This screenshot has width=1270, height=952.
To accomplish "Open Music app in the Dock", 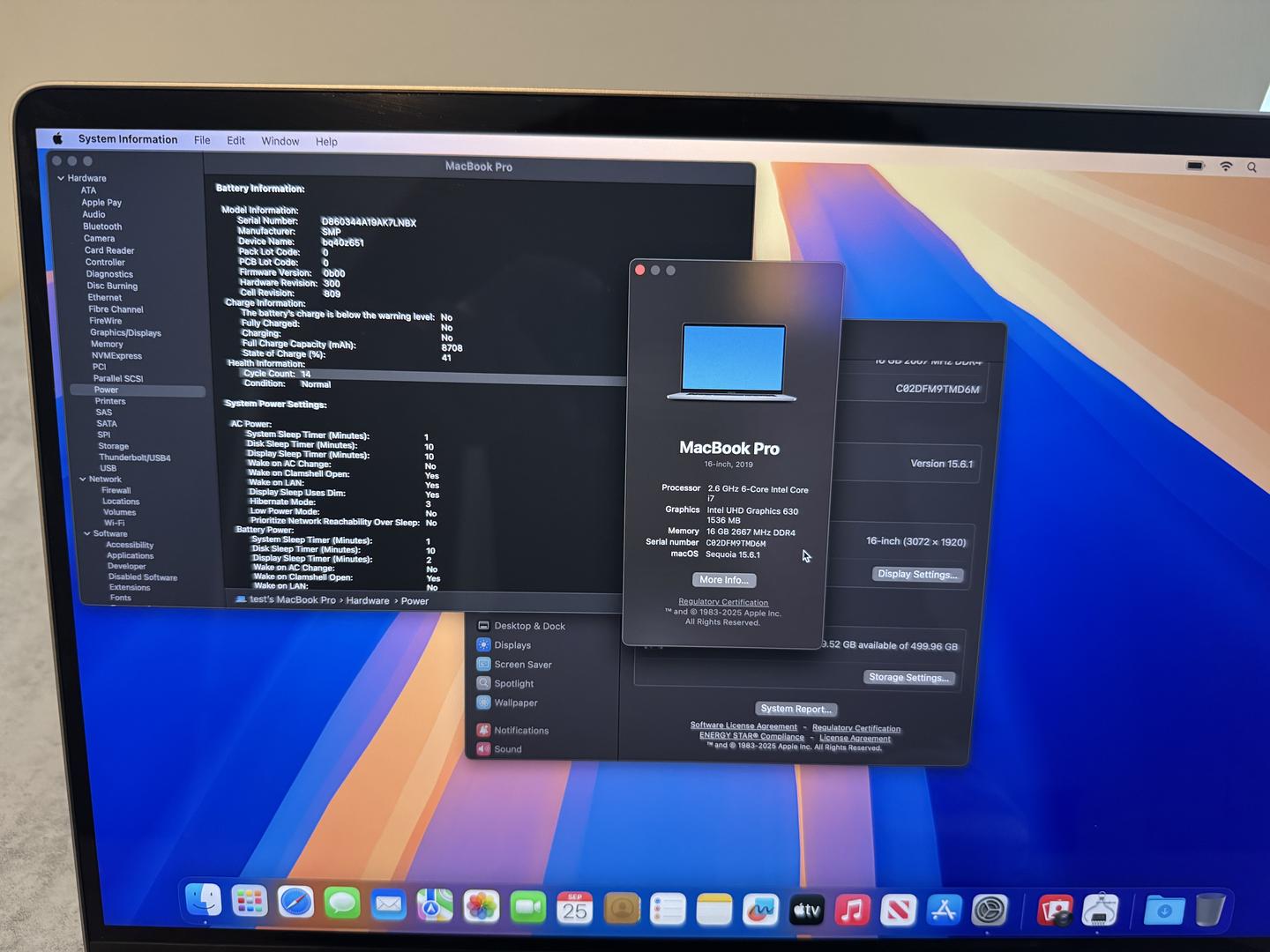I will click(x=852, y=910).
